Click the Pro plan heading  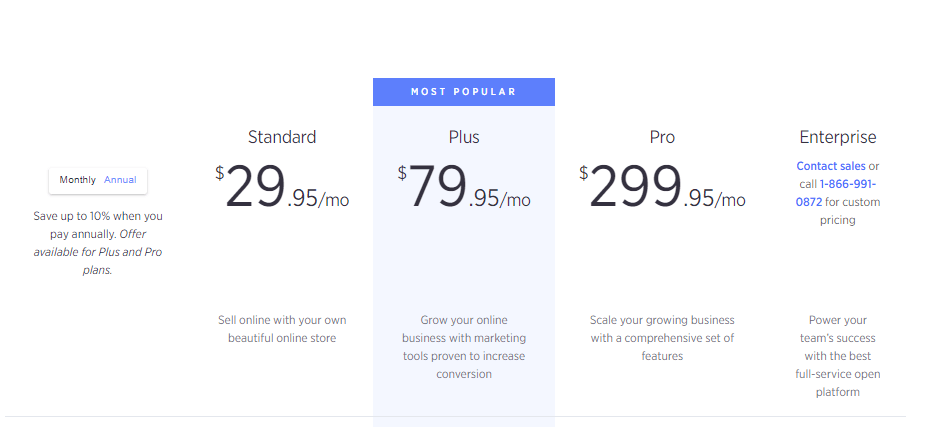pyautogui.click(x=662, y=137)
